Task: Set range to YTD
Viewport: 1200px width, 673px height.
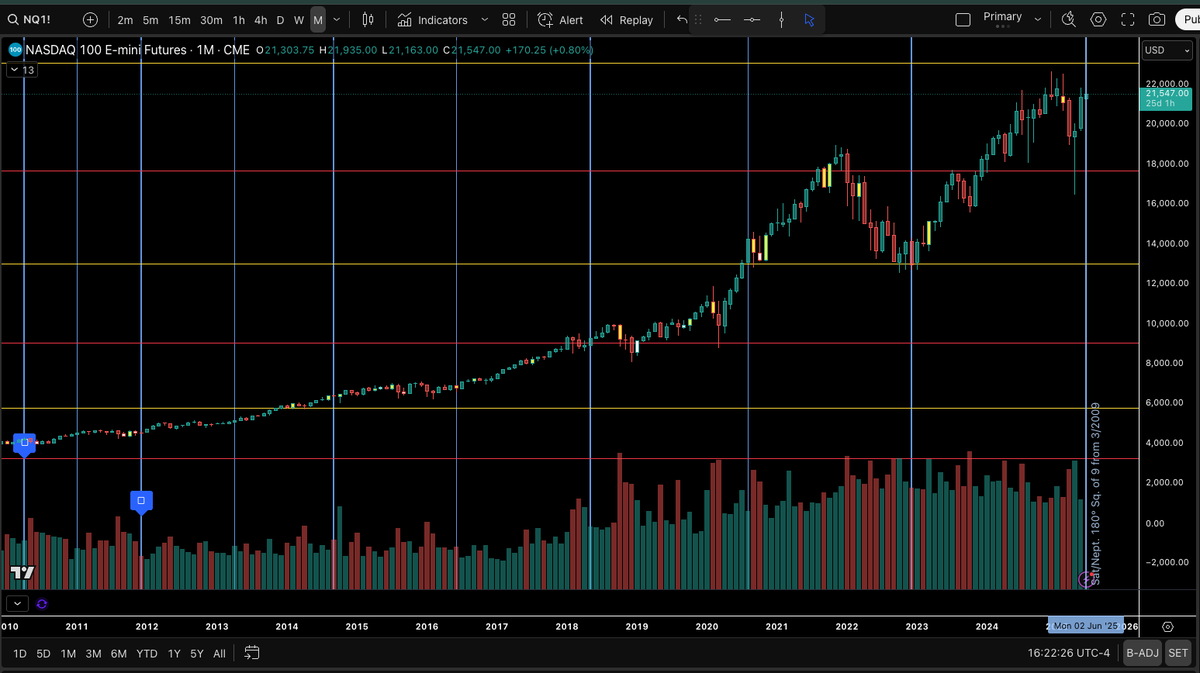Action: click(x=146, y=653)
